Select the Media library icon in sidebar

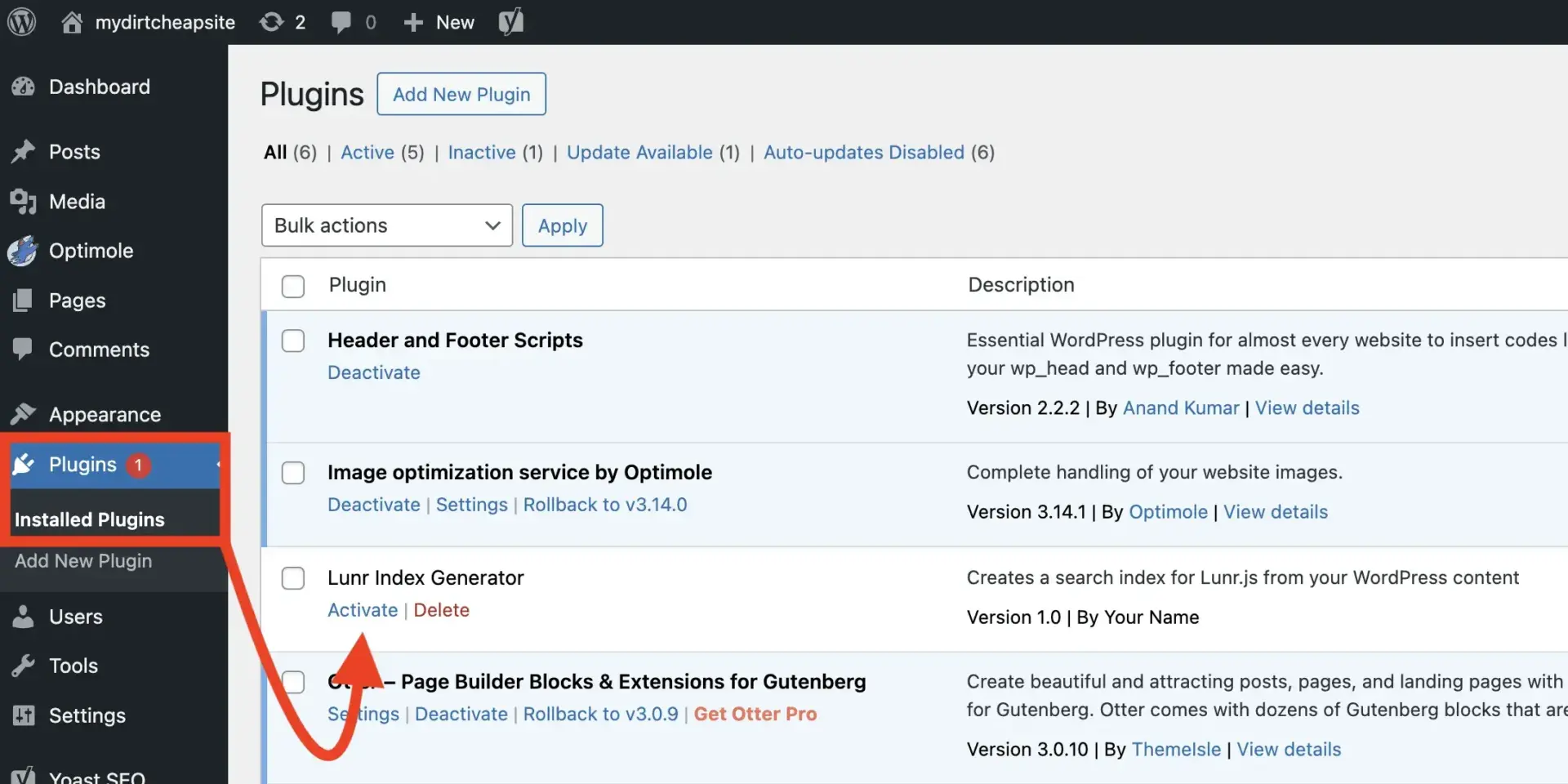(24, 202)
